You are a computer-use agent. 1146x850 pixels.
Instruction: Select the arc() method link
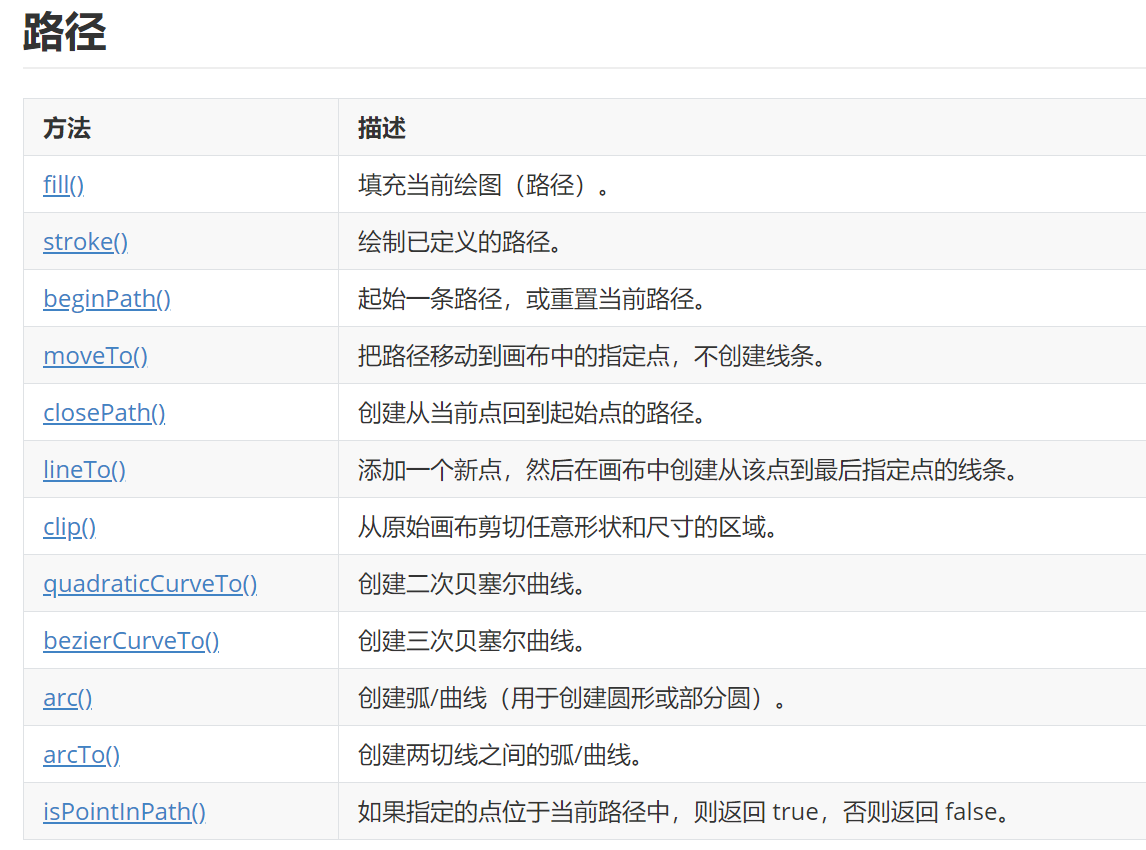click(66, 697)
